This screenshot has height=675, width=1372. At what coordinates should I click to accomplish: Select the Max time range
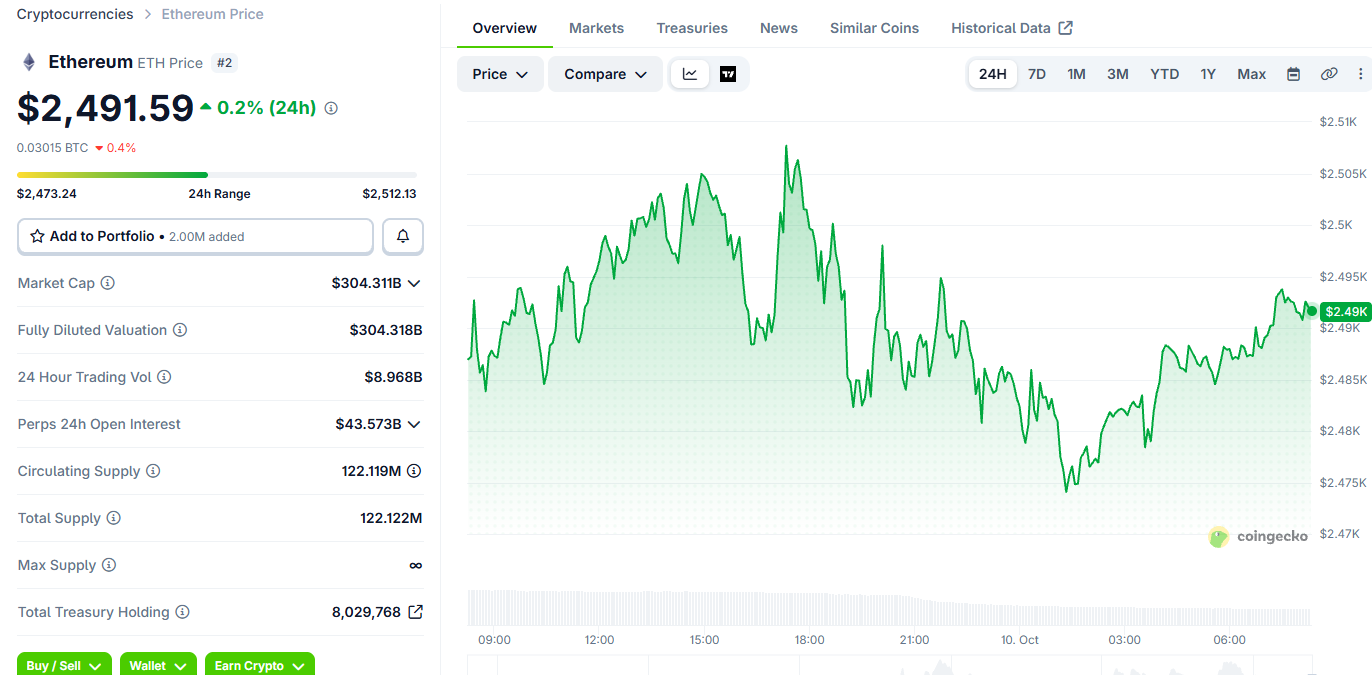(1251, 74)
